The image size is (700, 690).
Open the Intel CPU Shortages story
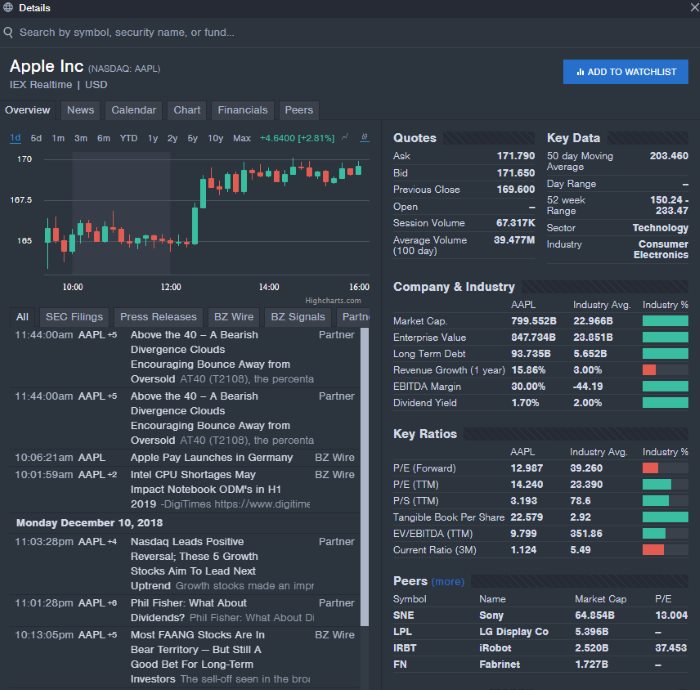click(x=205, y=489)
